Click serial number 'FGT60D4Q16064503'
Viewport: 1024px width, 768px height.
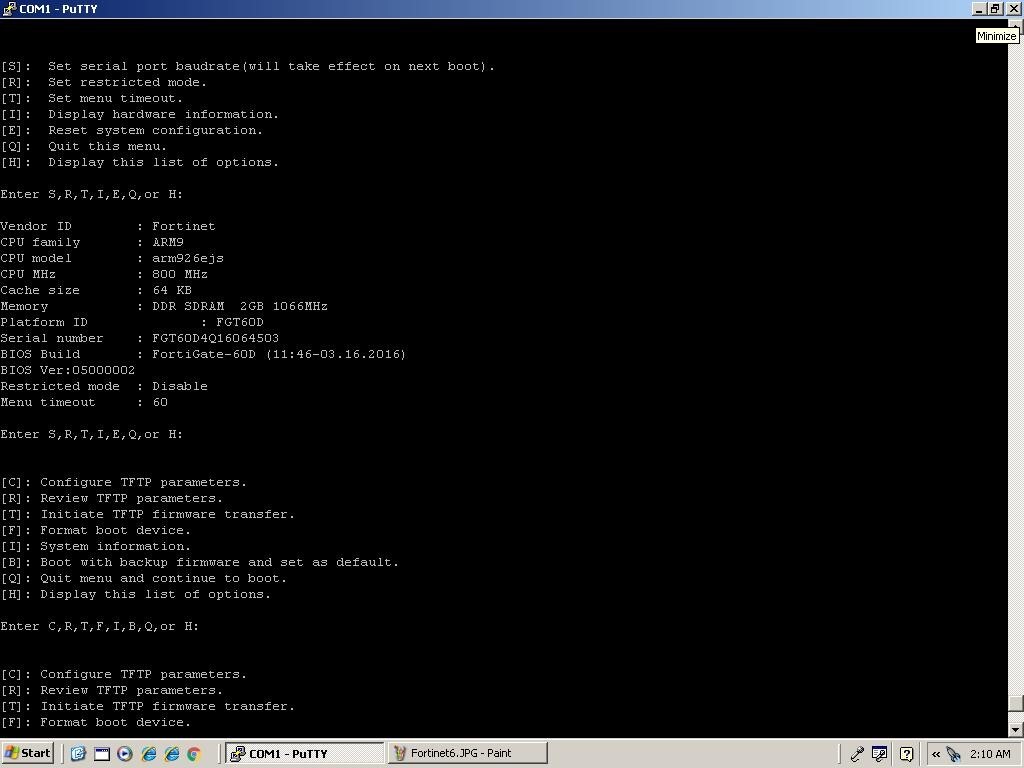coord(216,338)
